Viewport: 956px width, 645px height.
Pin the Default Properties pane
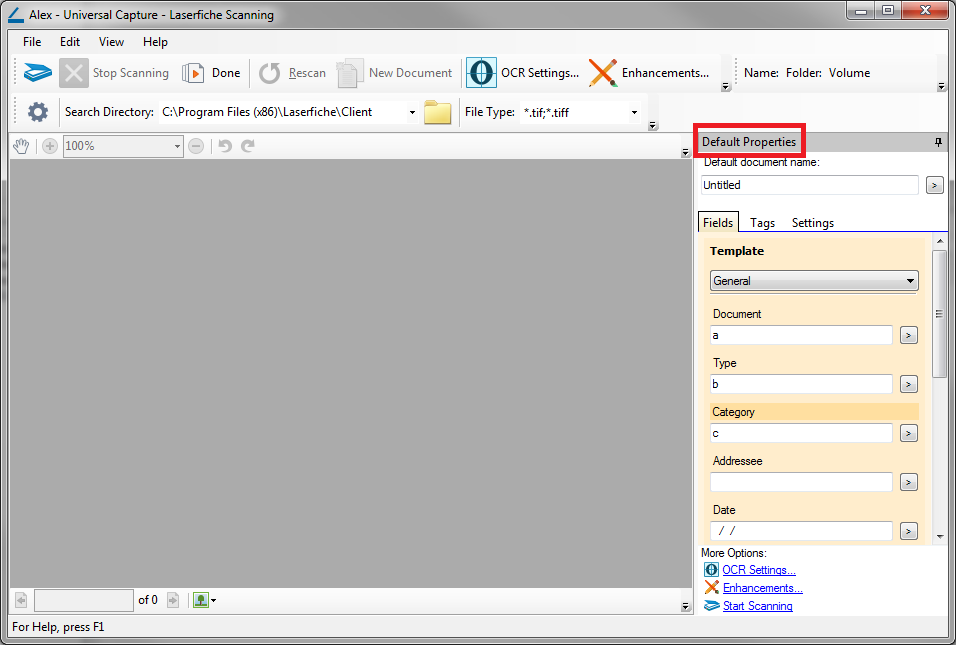938,142
